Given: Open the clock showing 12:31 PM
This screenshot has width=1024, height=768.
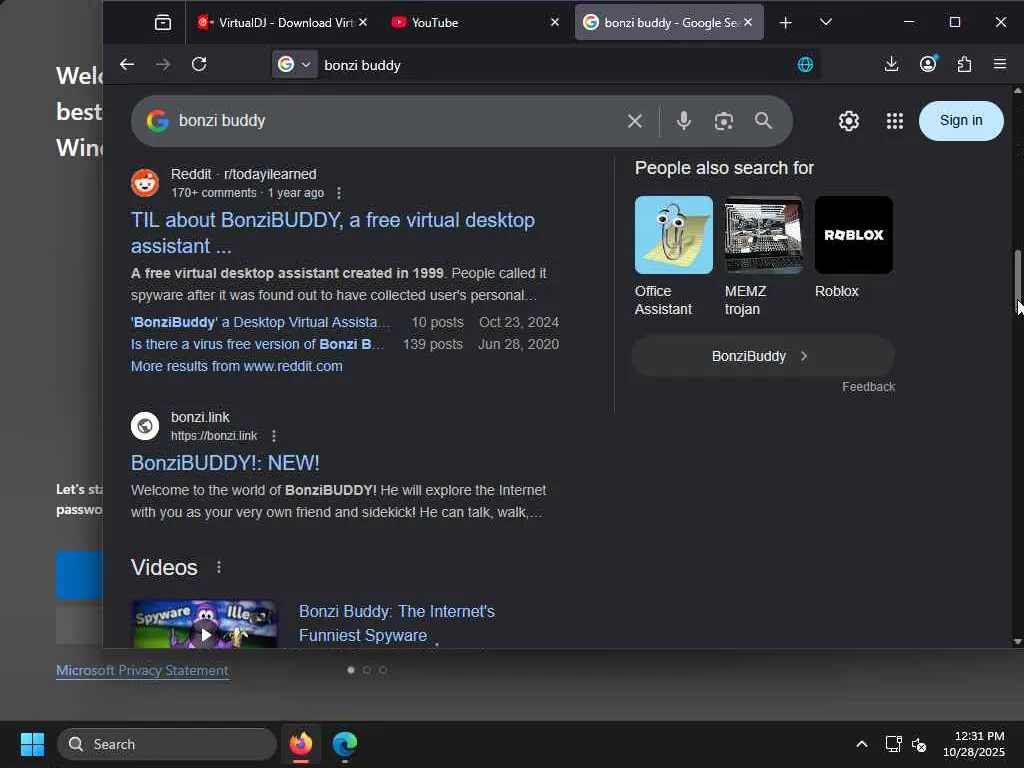Looking at the screenshot, I should click(973, 744).
